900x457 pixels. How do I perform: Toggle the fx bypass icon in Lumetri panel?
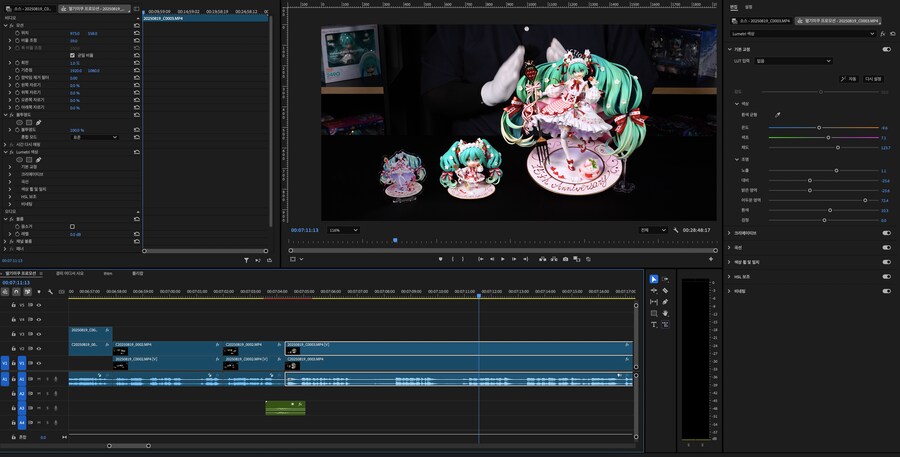point(883,34)
